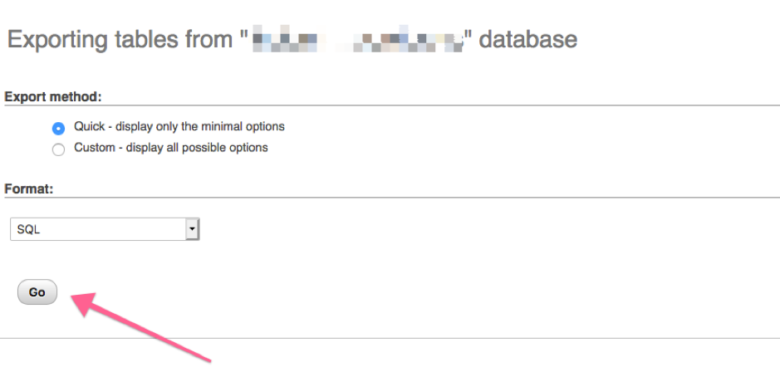Image resolution: width=780 pixels, height=377 pixels.
Task: Choose the Custom export method radio button
Action: point(58,150)
